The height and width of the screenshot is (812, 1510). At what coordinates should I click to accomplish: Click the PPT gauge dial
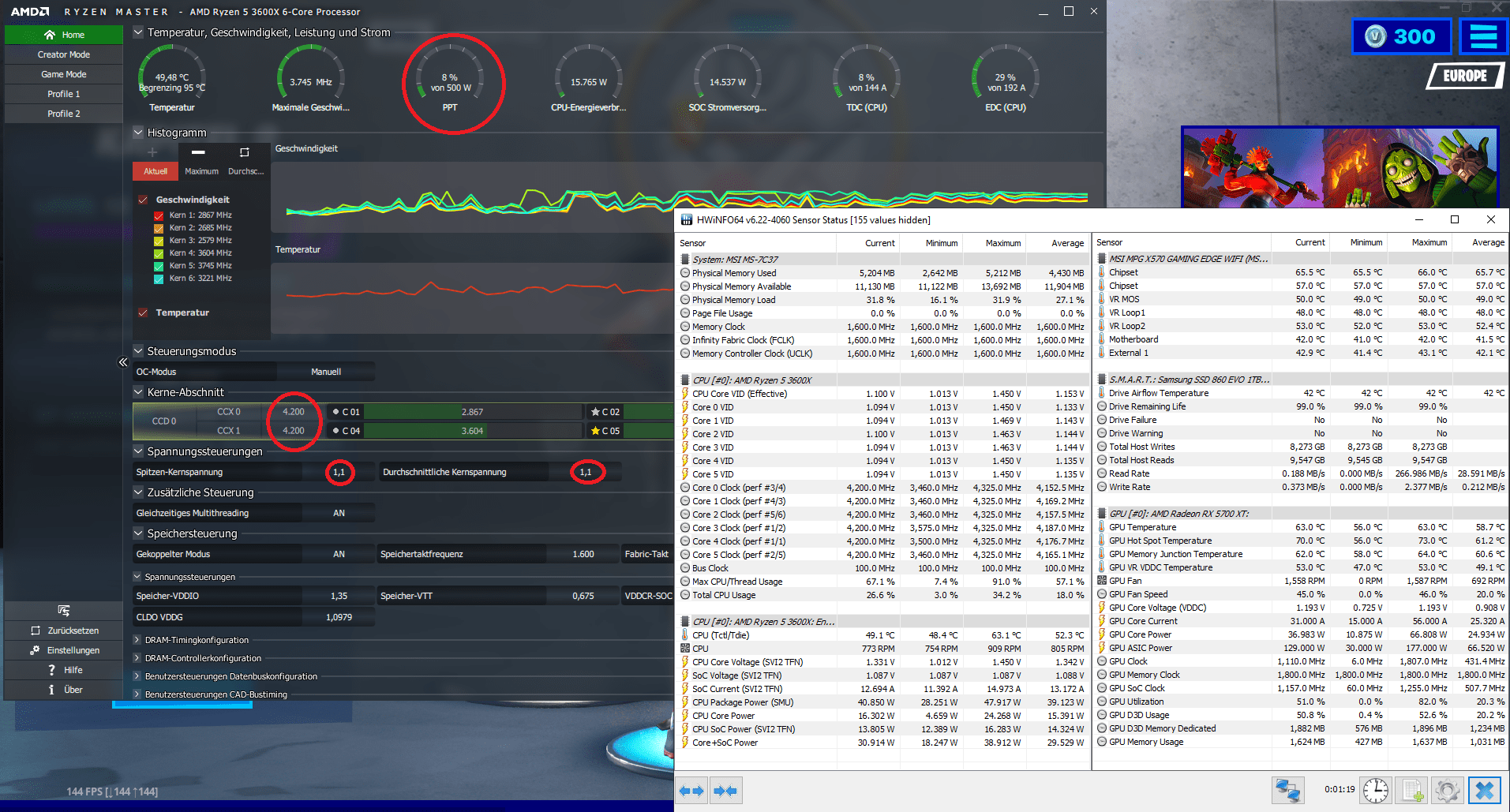450,77
